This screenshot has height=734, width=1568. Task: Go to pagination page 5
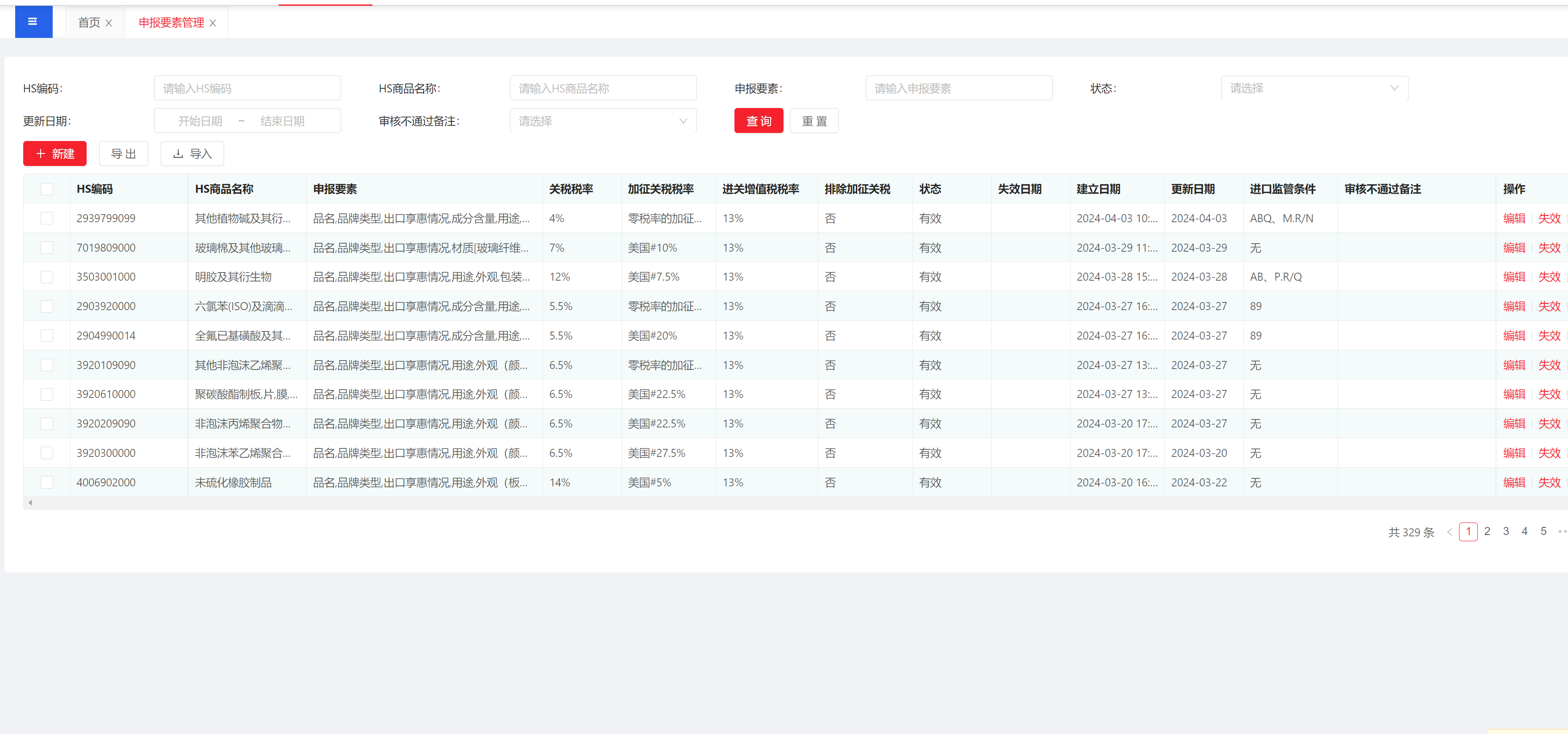[x=1543, y=531]
